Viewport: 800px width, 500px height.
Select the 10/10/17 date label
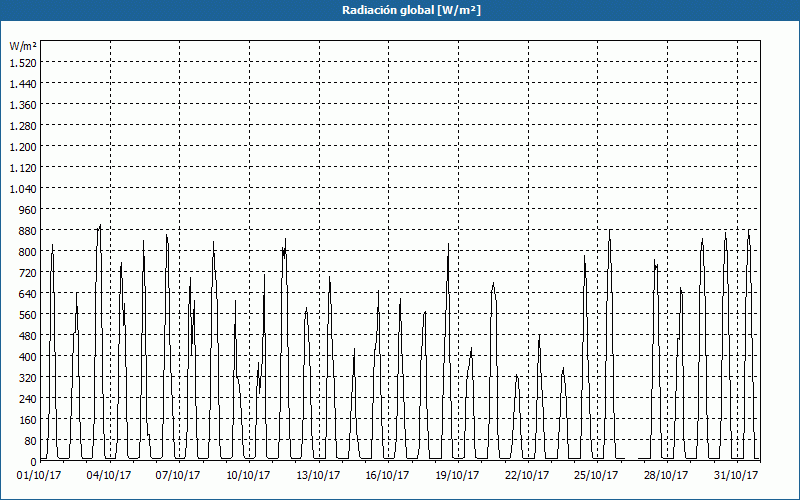click(x=248, y=476)
